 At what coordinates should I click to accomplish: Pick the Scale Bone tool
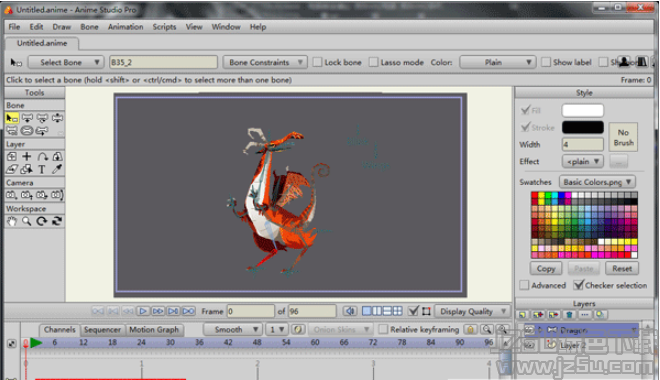[42, 118]
